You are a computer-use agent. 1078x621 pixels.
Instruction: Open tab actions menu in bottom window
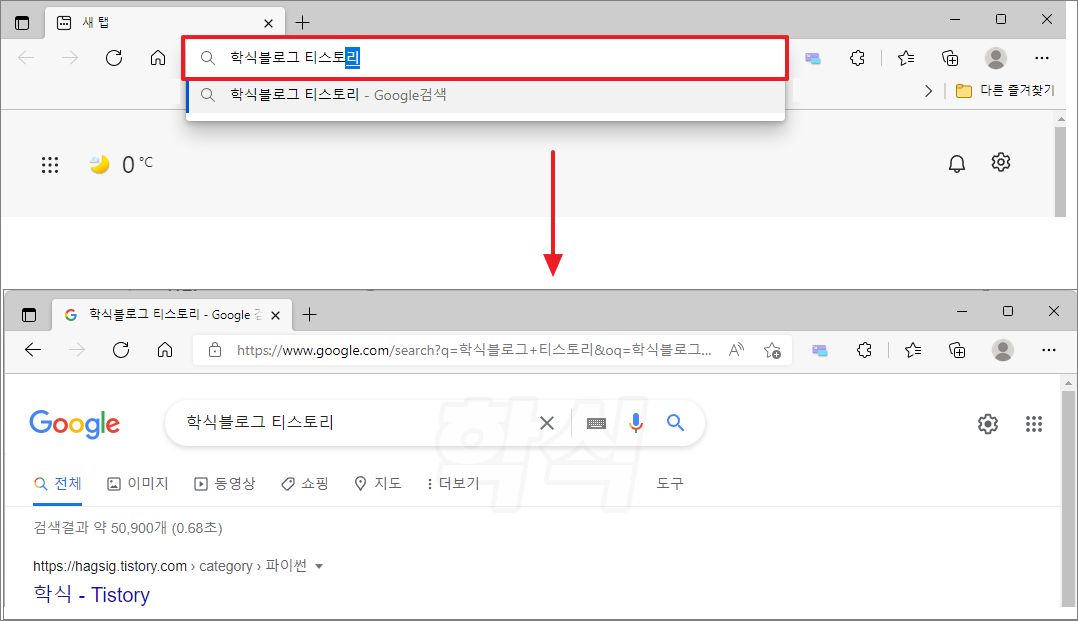coord(29,315)
